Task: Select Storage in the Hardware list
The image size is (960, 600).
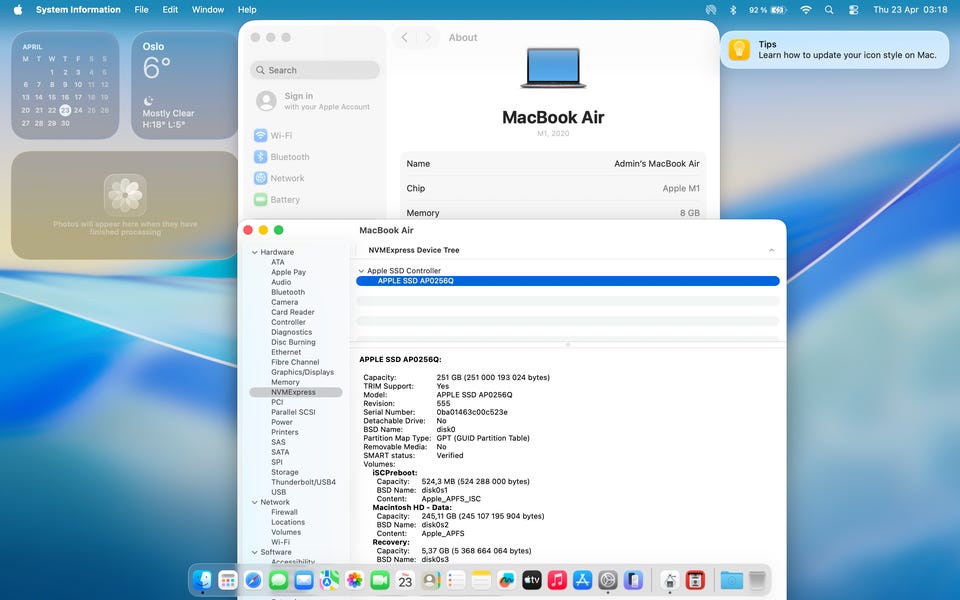Action: coord(285,472)
